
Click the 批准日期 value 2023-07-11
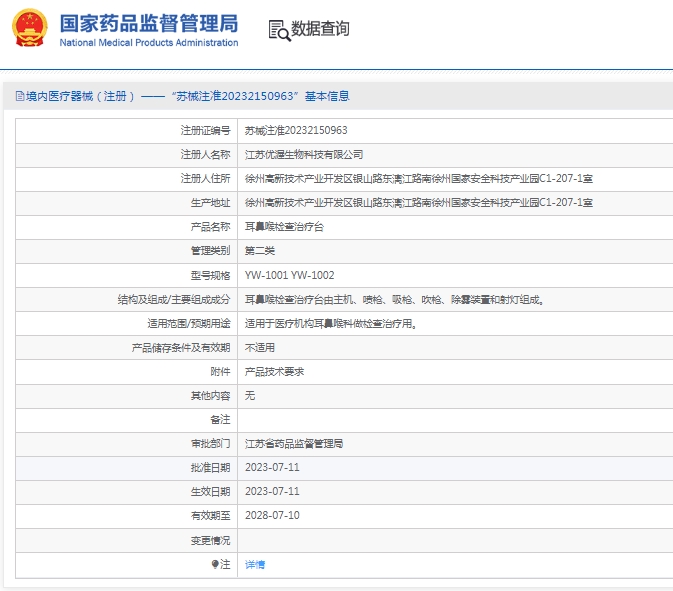[272, 467]
